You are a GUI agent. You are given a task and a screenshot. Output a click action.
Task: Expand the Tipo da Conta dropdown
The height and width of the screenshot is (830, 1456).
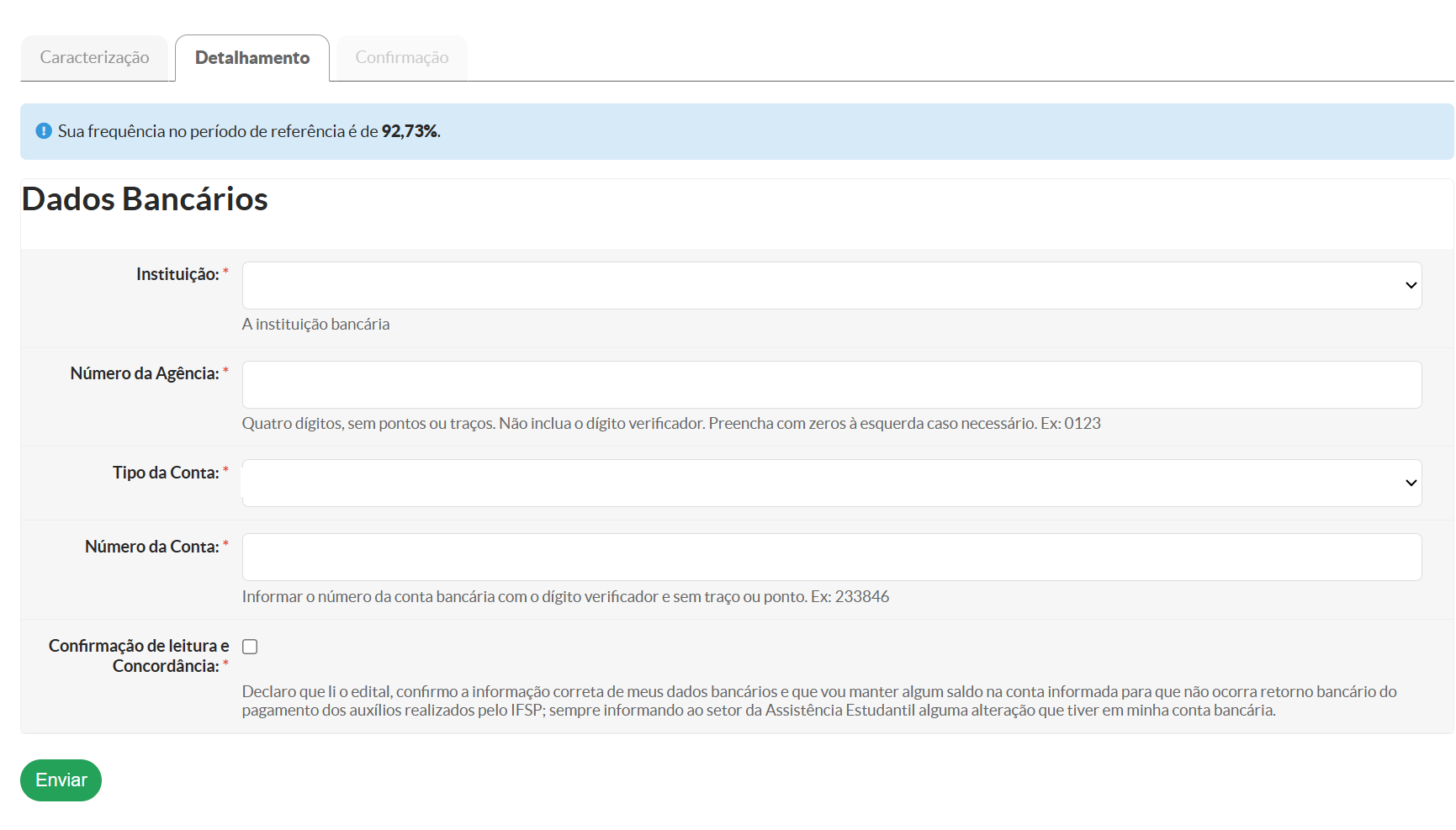[x=832, y=484]
